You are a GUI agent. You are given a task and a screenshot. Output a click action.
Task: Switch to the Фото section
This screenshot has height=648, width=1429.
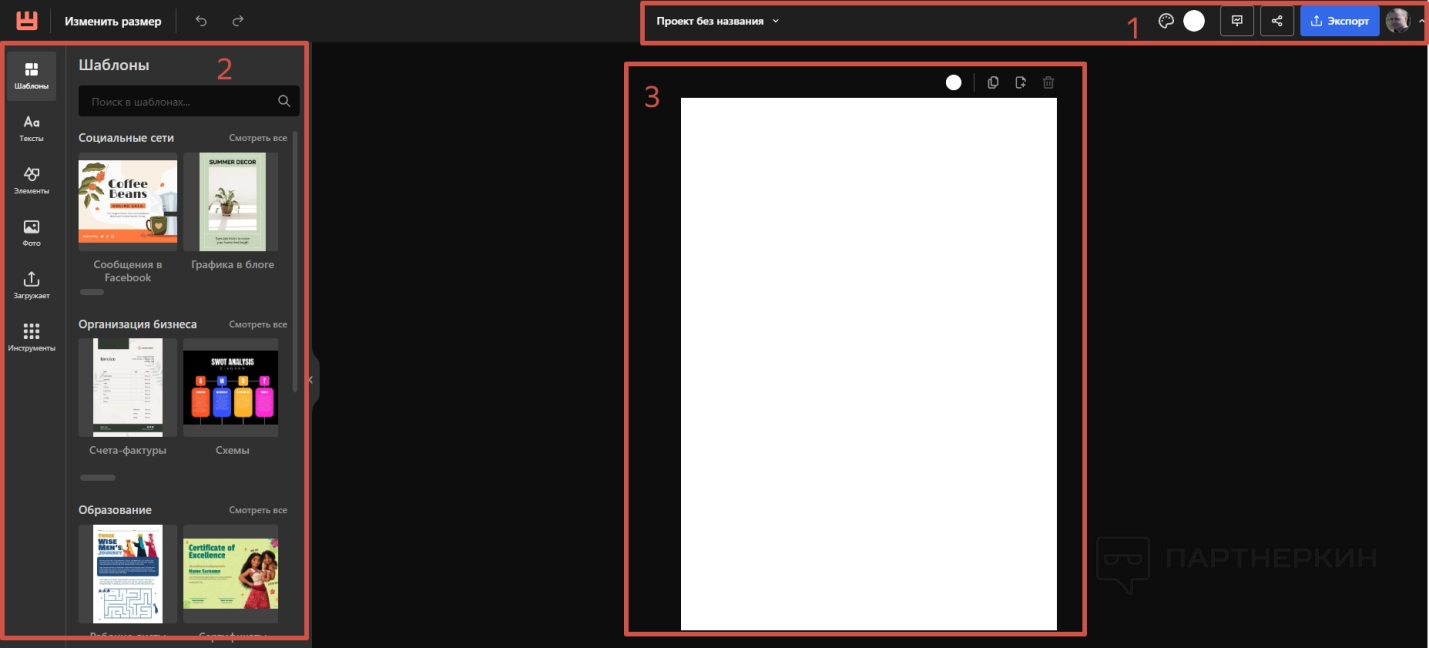tap(31, 233)
